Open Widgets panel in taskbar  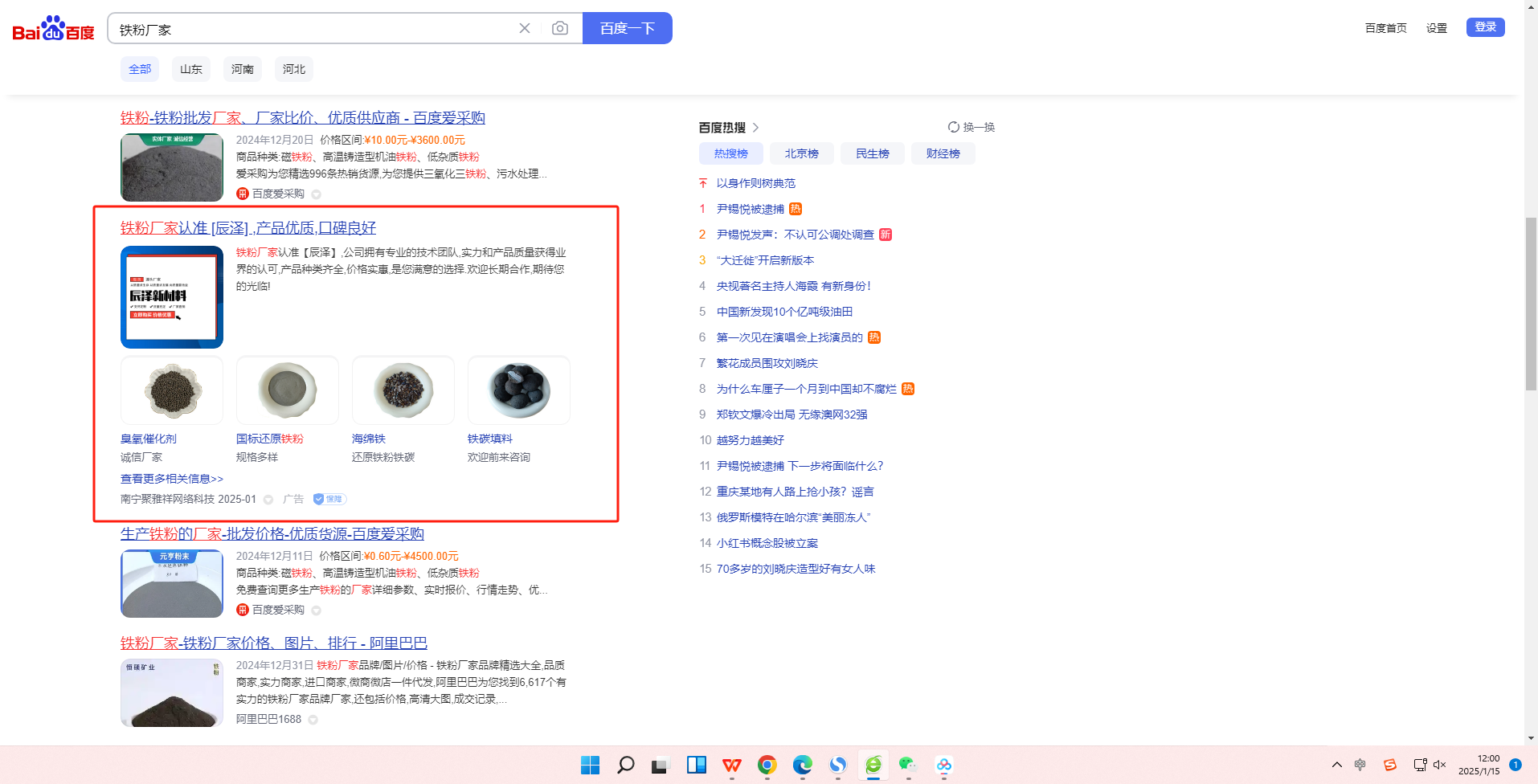(696, 765)
